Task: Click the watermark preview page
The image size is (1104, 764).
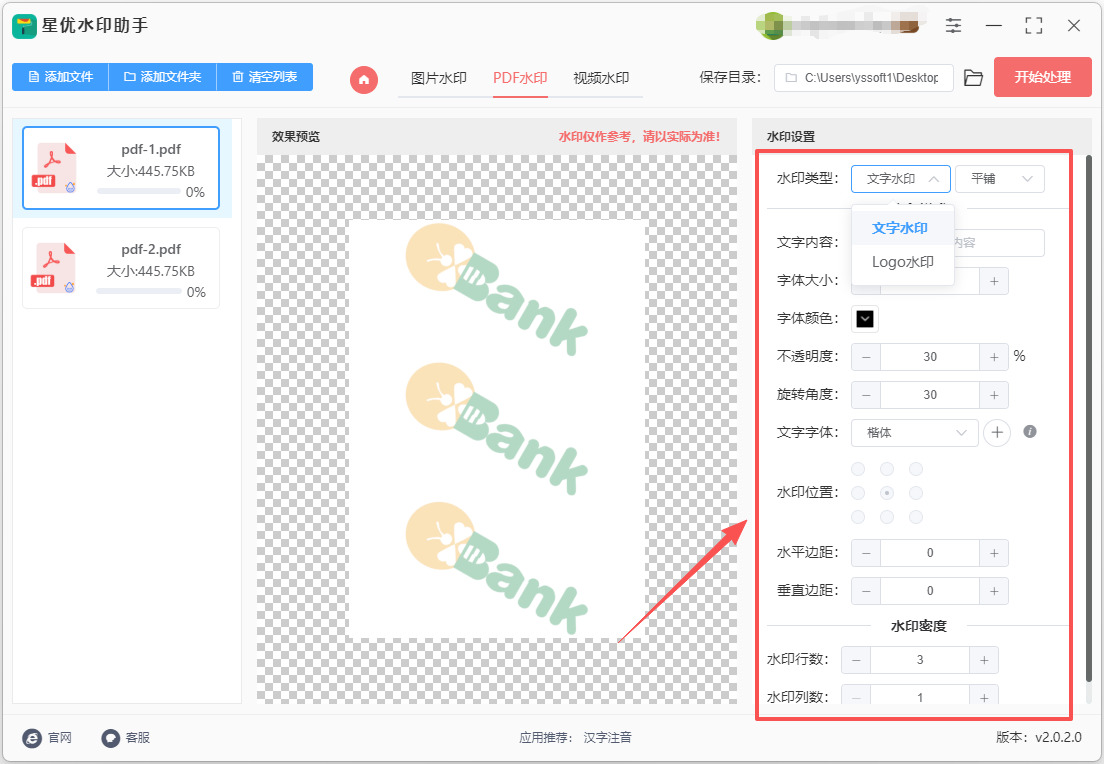Action: pyautogui.click(x=497, y=430)
